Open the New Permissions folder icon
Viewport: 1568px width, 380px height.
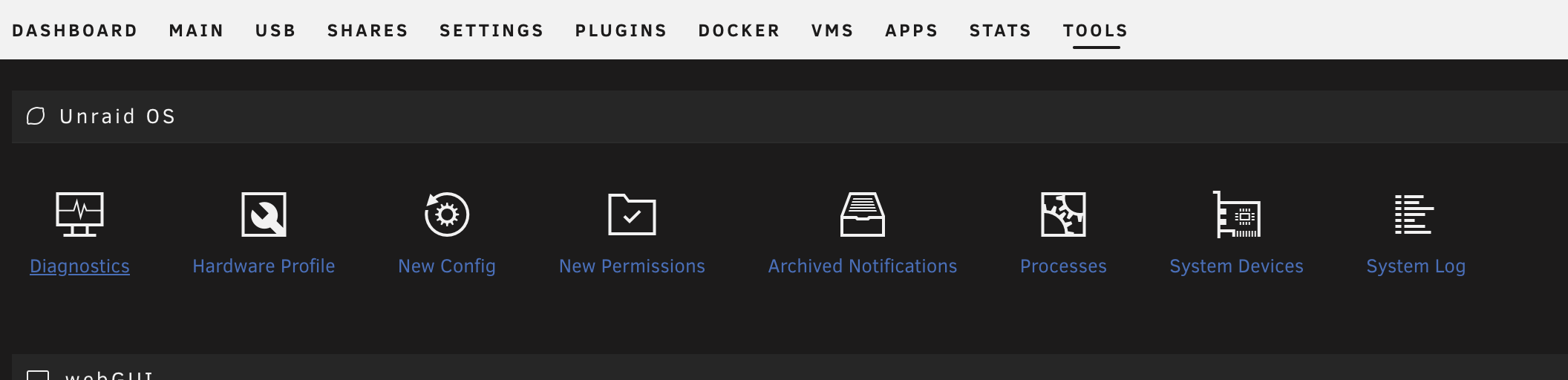click(632, 214)
